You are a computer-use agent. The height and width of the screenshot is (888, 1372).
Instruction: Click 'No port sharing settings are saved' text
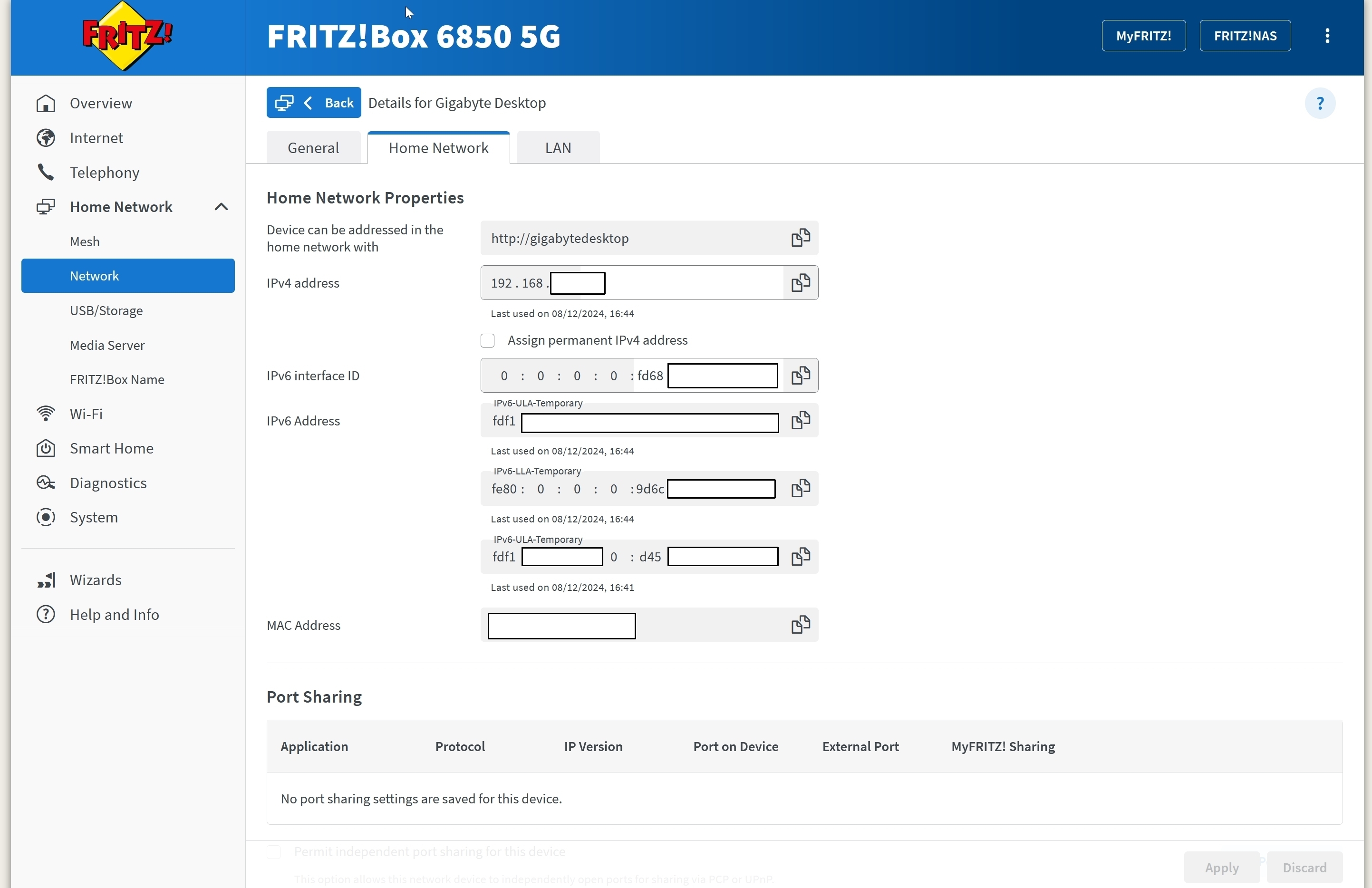pos(421,799)
